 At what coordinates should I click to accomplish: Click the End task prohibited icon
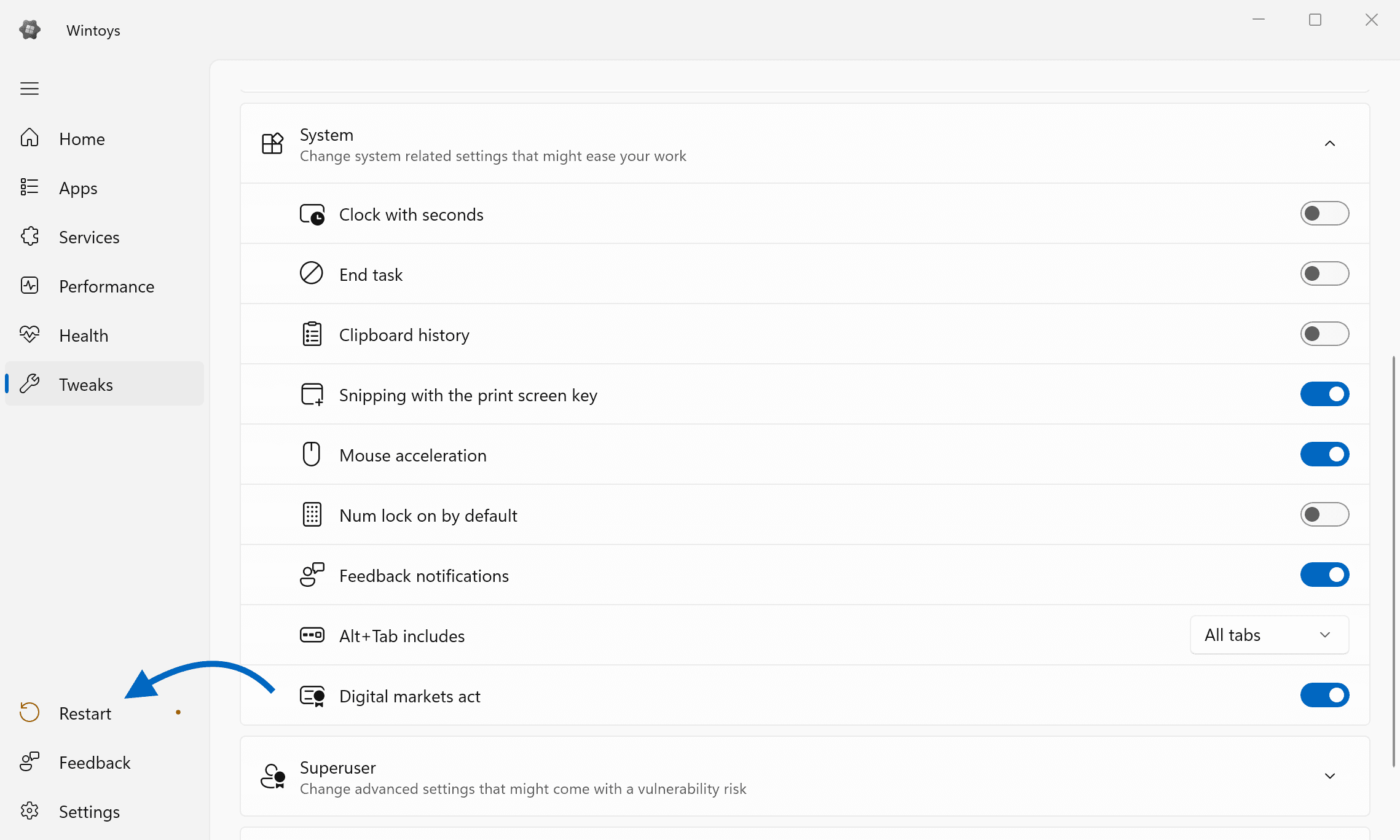(x=312, y=273)
